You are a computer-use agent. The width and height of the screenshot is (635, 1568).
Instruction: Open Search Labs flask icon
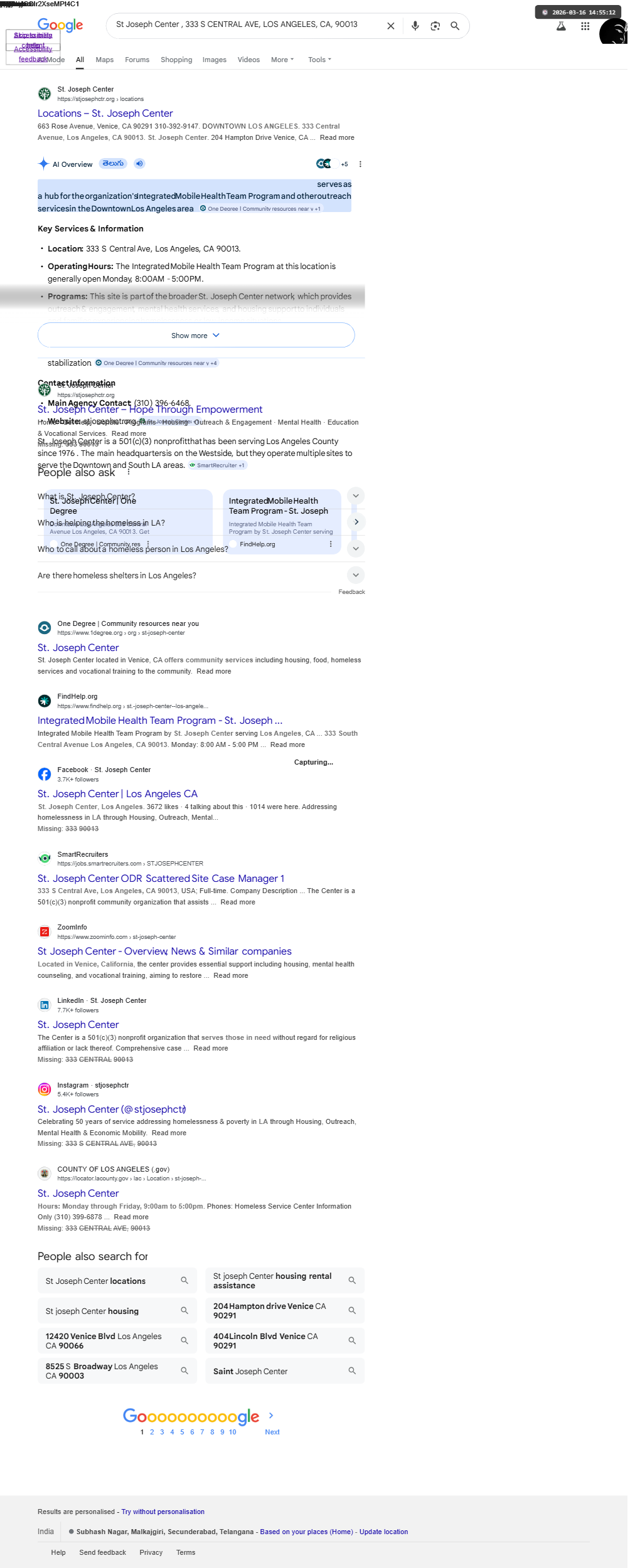click(x=561, y=26)
